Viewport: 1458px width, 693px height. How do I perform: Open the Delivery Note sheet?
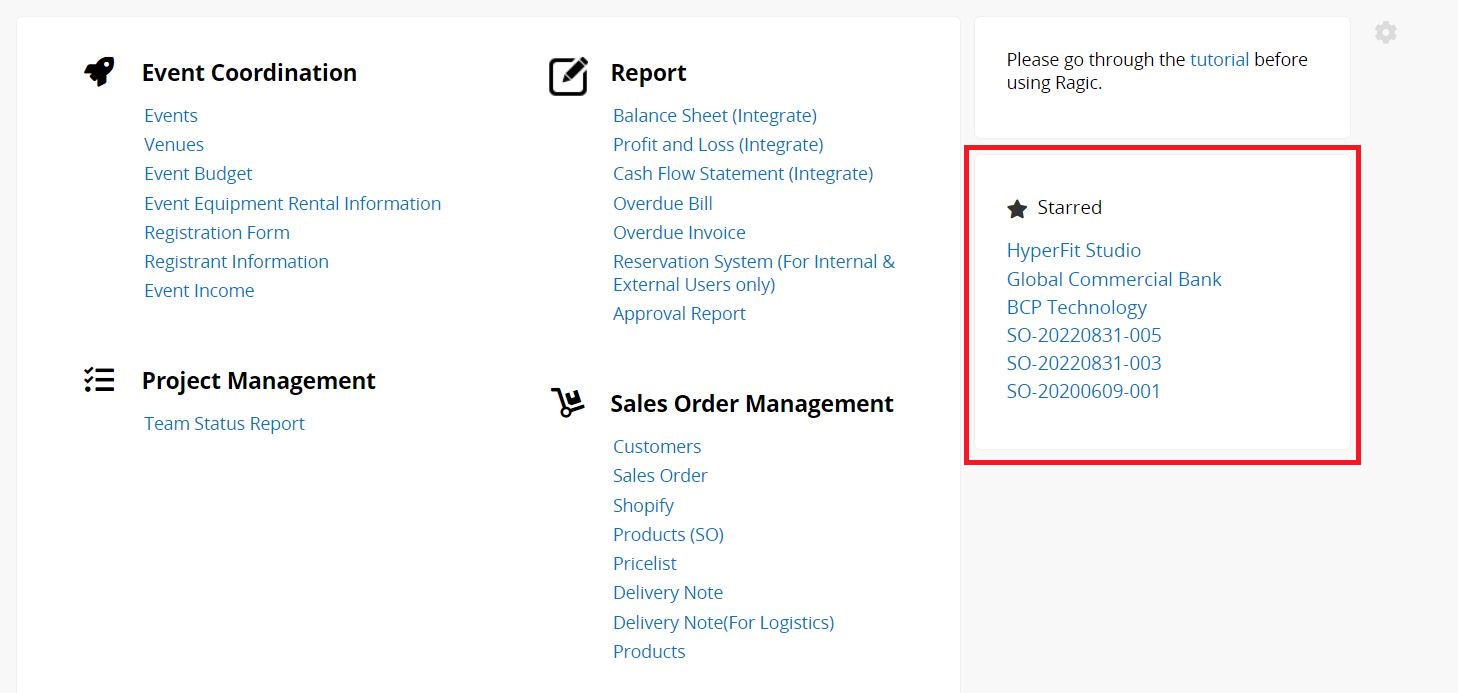[x=668, y=593]
